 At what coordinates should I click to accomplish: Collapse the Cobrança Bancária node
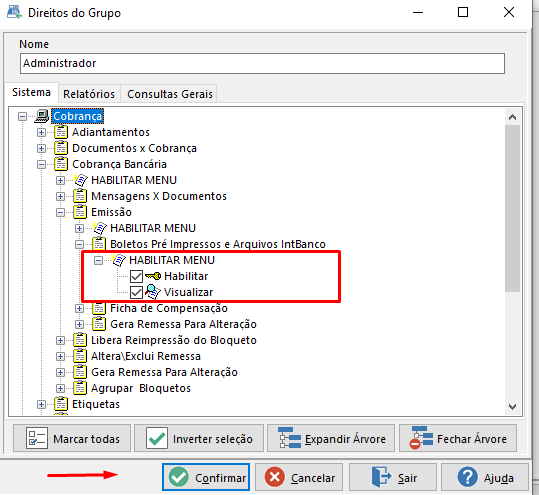tap(41, 164)
